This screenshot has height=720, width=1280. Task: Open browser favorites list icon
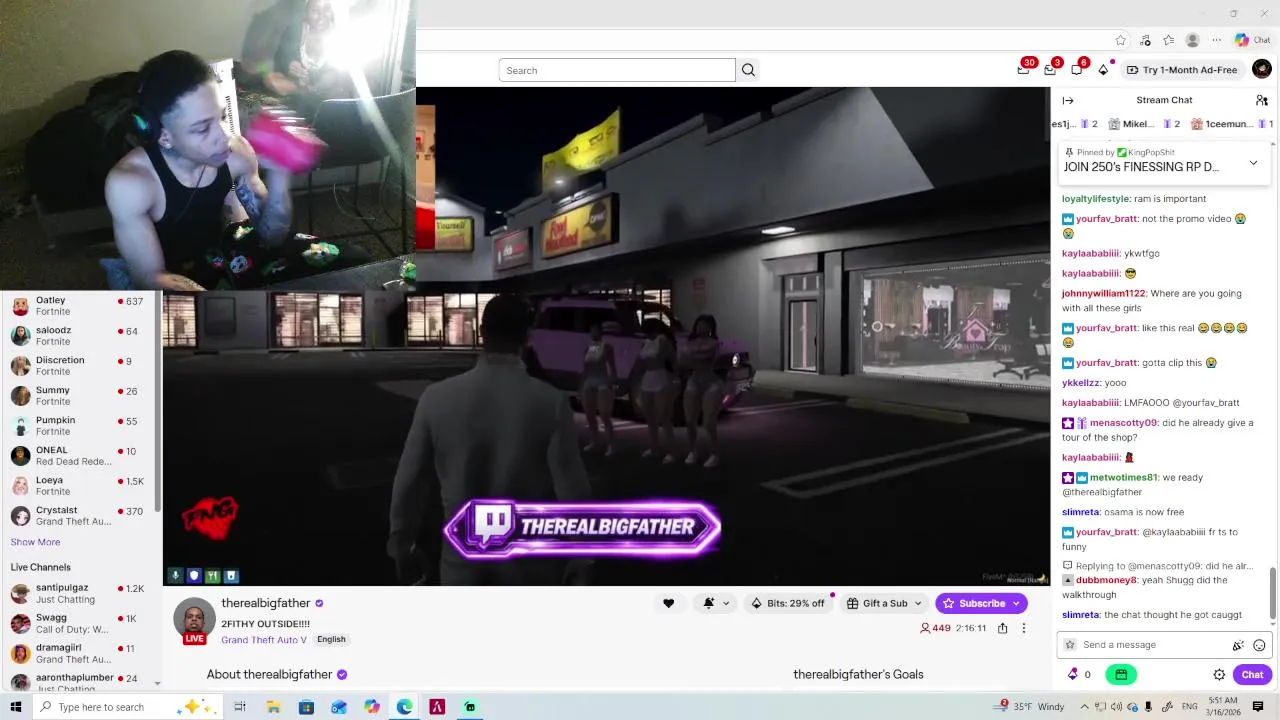pyautogui.click(x=1168, y=40)
